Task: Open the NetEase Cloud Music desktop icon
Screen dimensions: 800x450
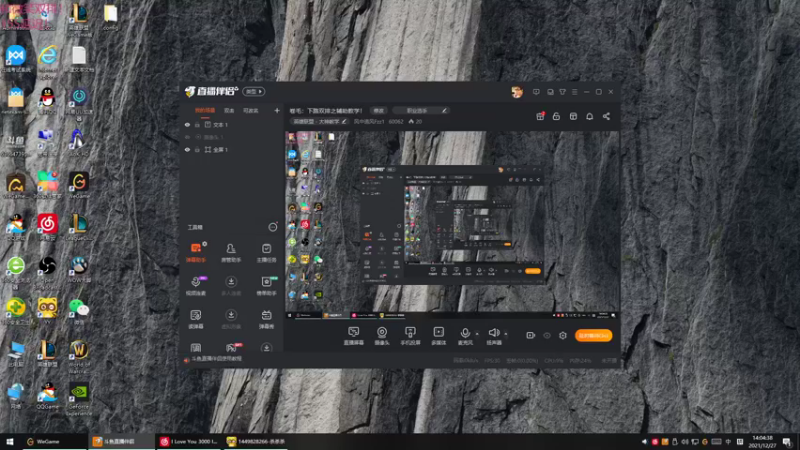Action: (47, 227)
